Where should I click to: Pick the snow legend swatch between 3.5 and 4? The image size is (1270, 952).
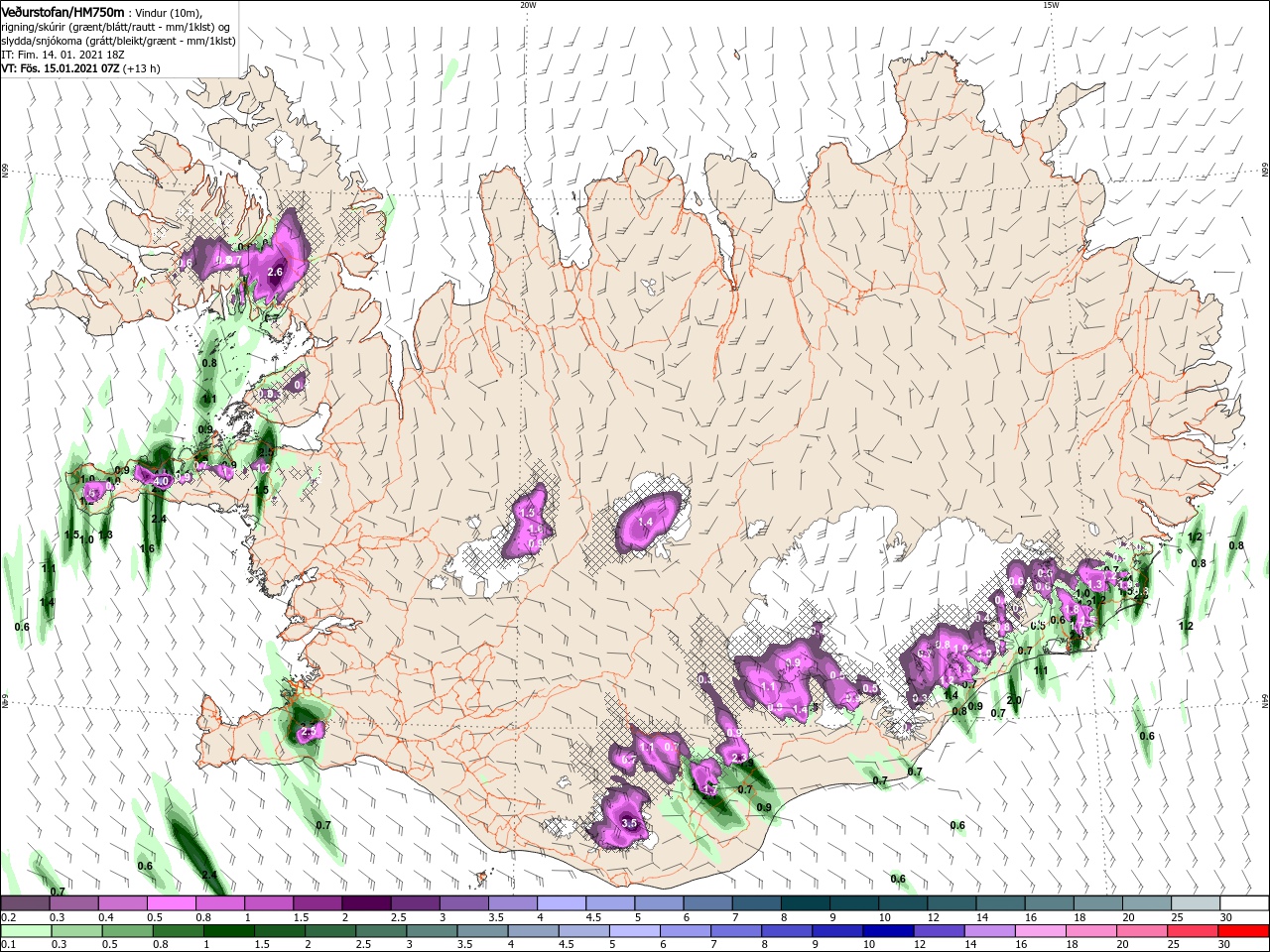pyautogui.click(x=512, y=903)
